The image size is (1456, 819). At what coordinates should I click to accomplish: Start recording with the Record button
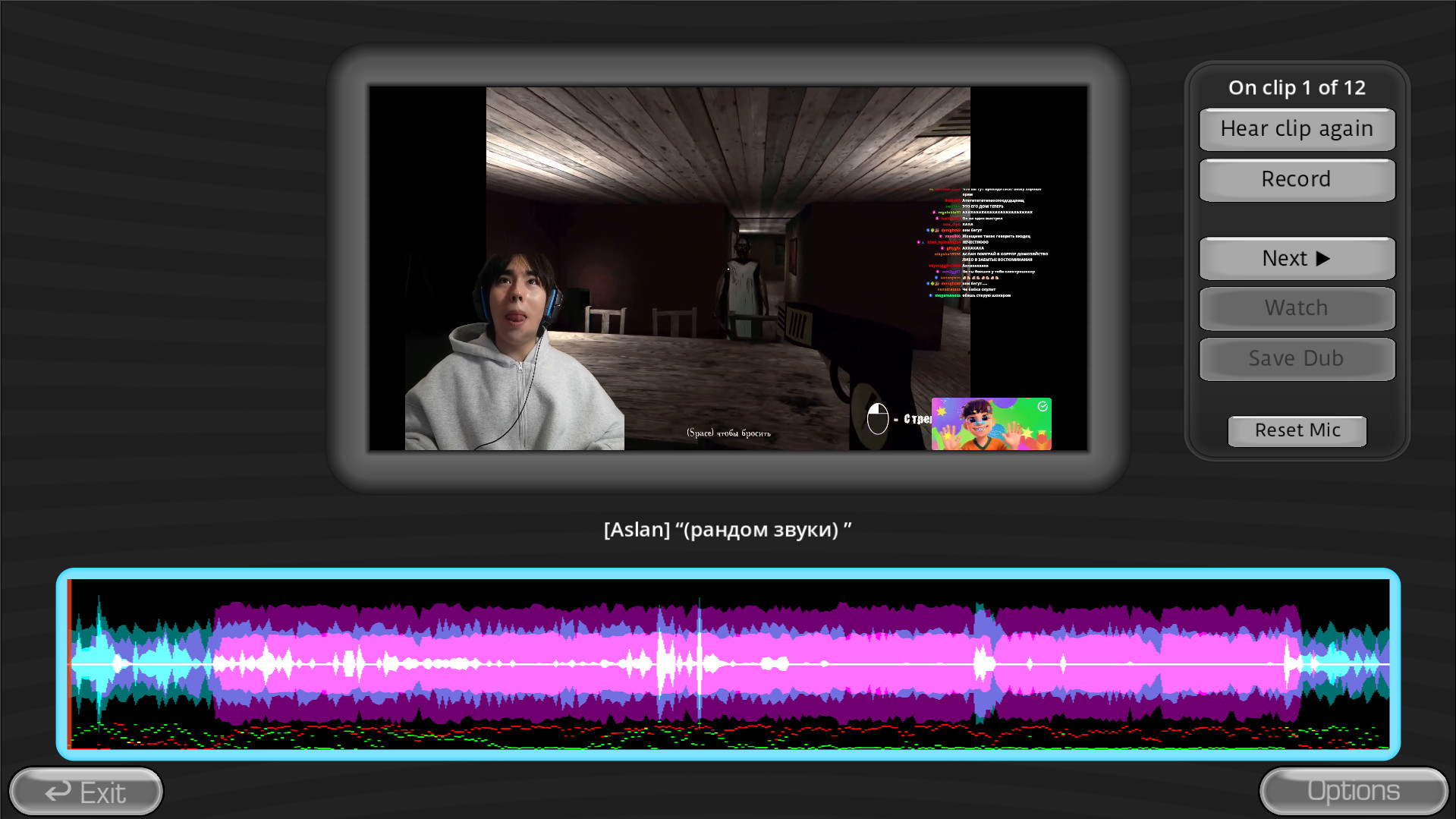(1297, 180)
